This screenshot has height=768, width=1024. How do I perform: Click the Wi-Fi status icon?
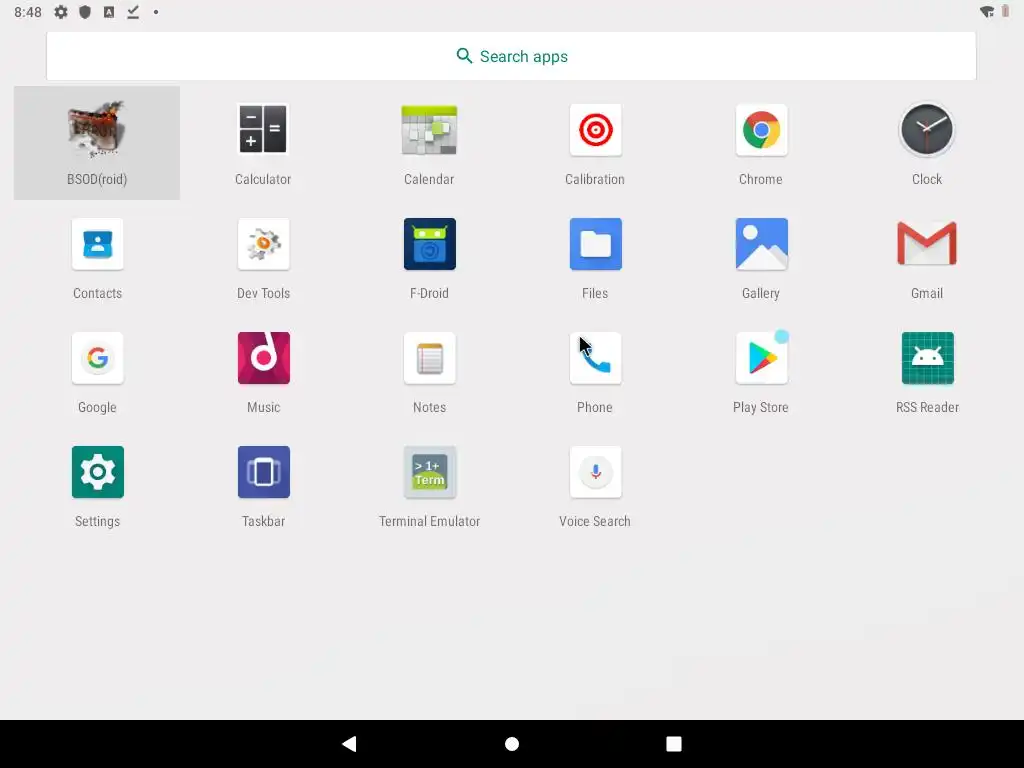pyautogui.click(x=987, y=12)
